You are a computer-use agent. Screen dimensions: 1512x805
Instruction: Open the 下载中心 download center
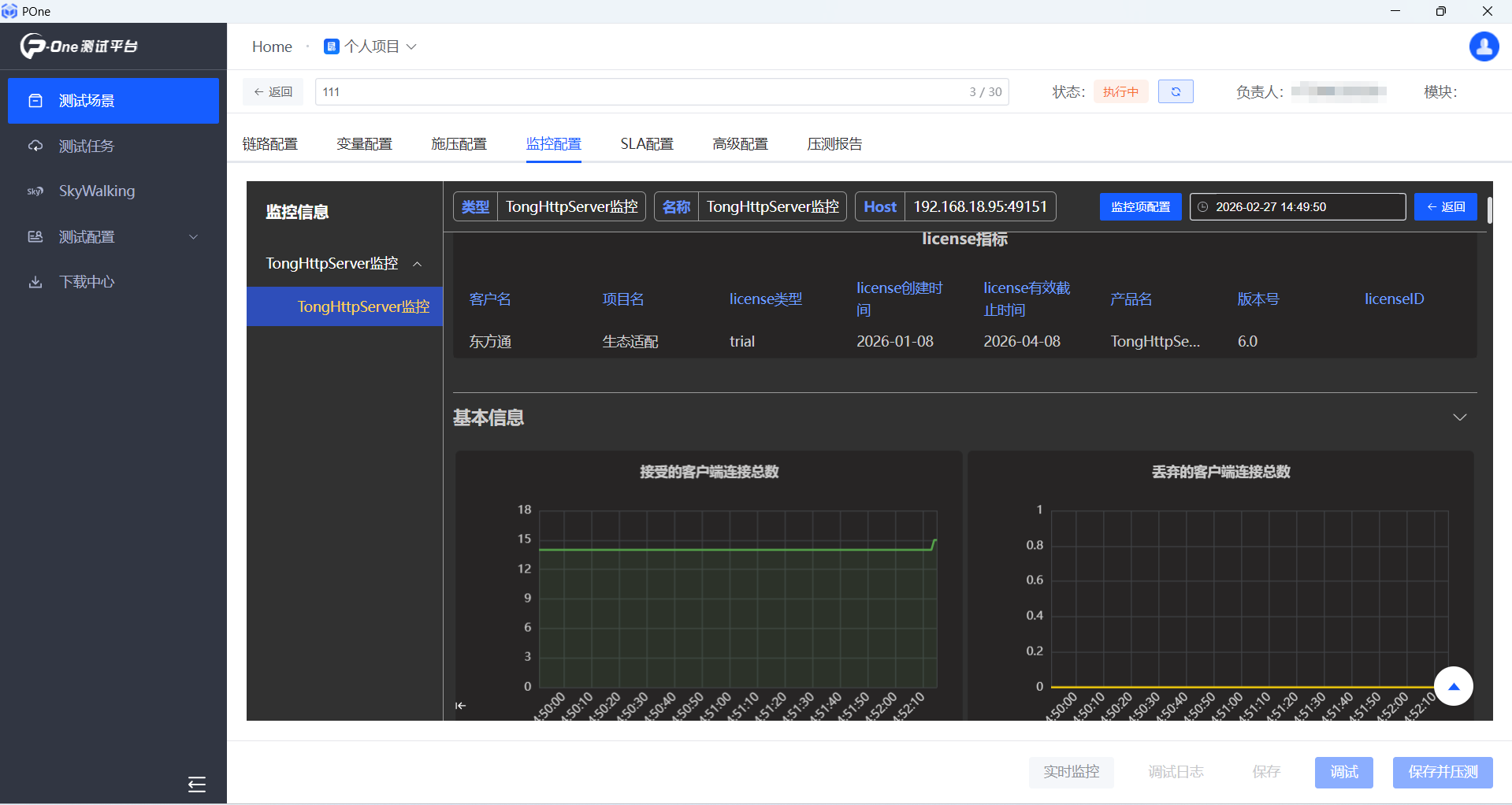tap(87, 282)
